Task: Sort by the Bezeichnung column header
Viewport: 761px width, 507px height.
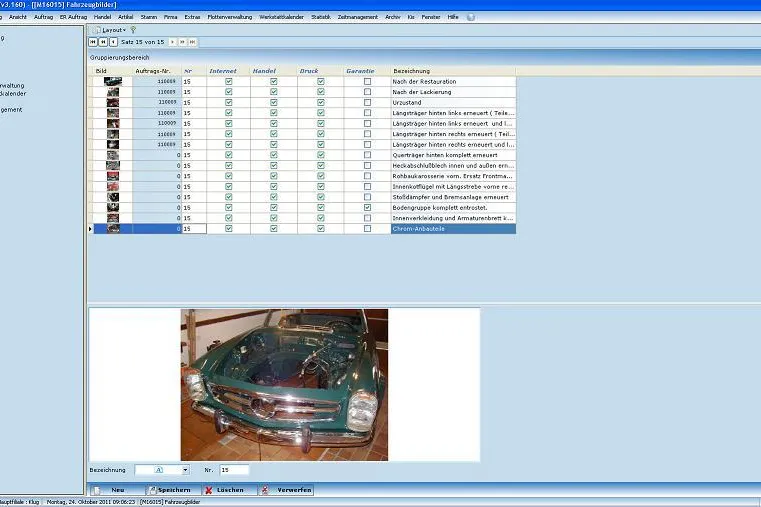Action: coord(412,71)
